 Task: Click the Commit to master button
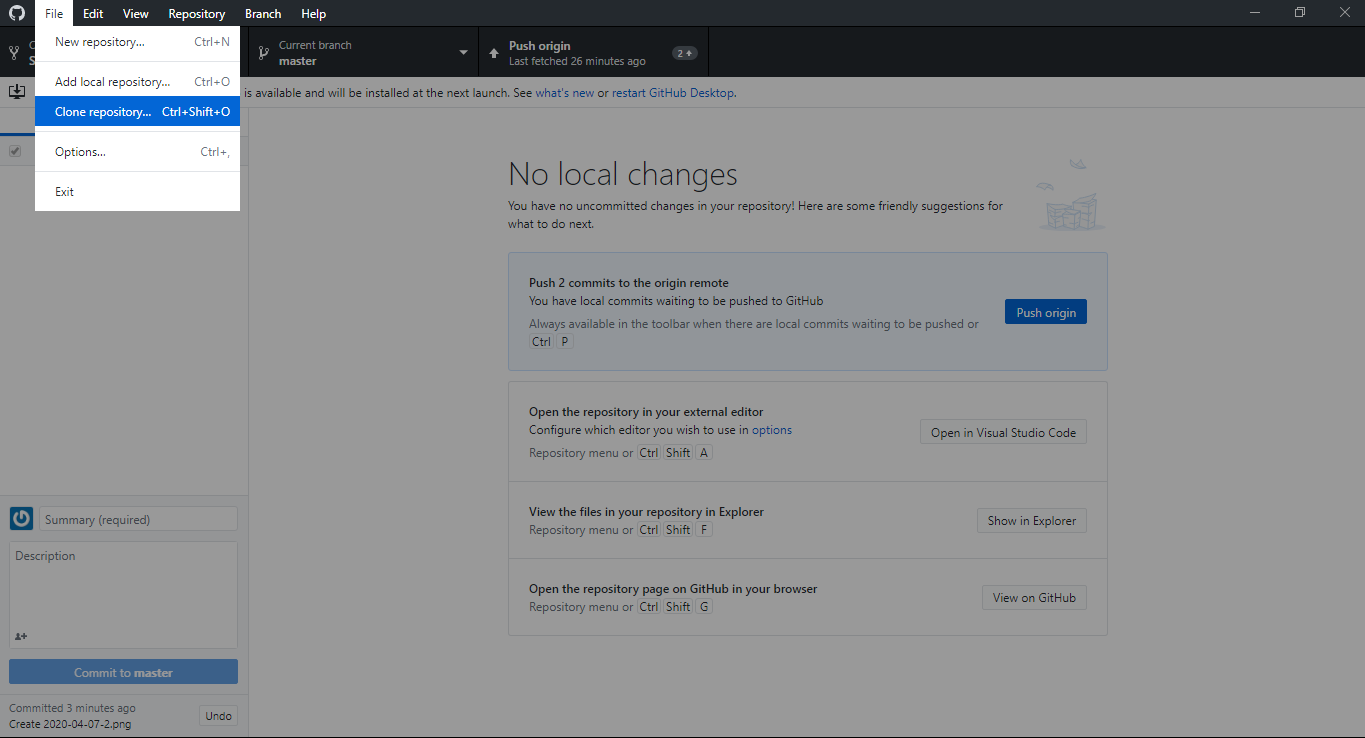(x=123, y=672)
